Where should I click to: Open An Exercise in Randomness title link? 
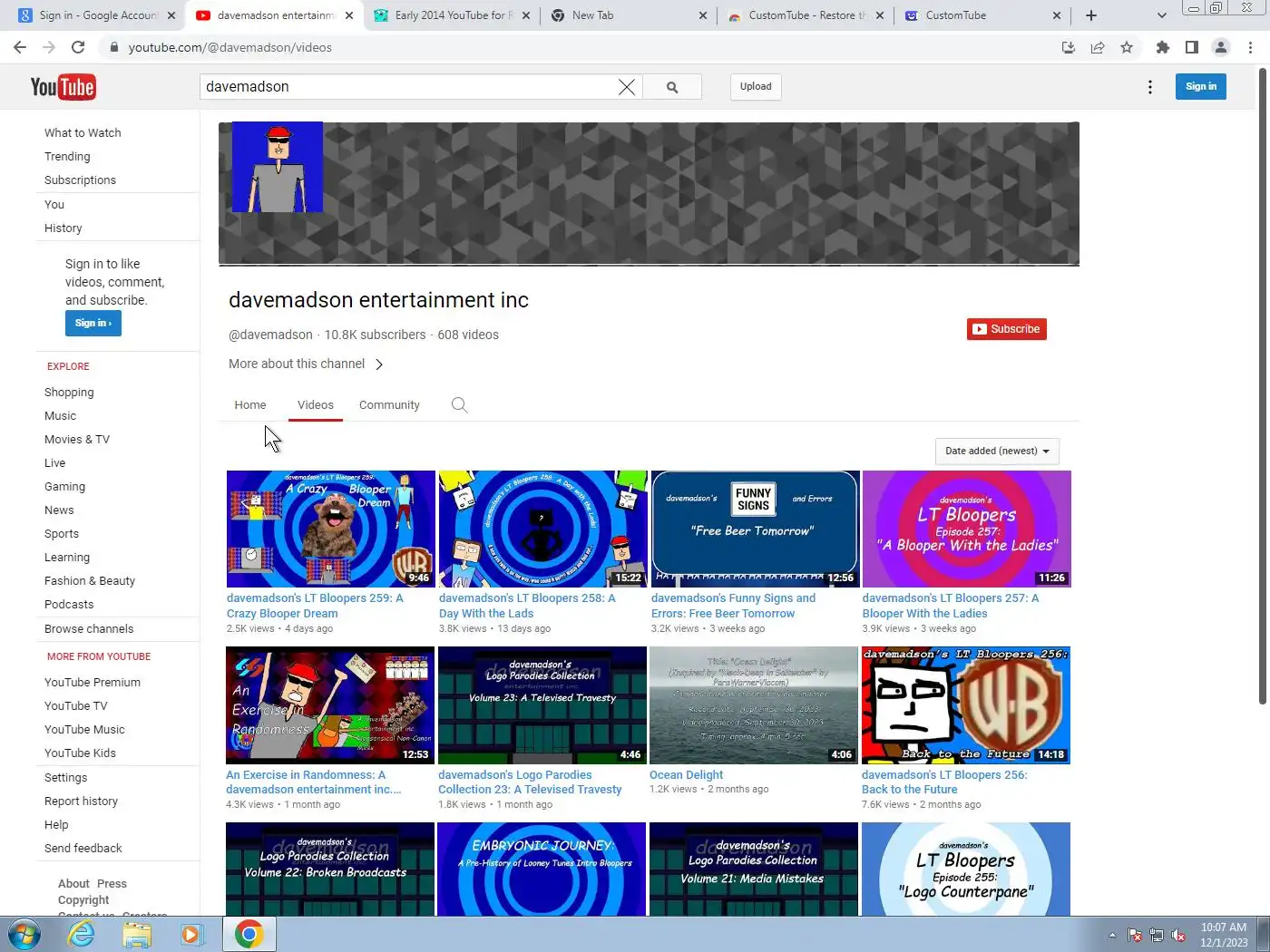point(313,782)
